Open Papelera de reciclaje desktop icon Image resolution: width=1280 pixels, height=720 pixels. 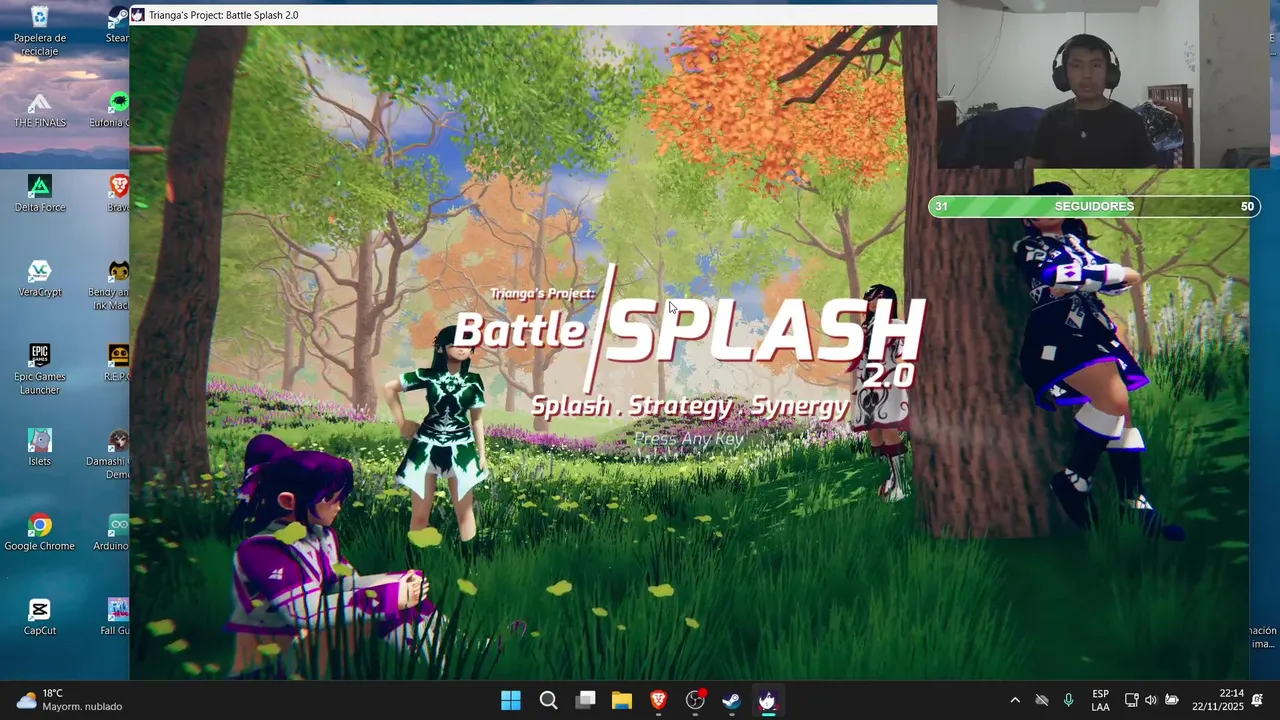point(39,31)
